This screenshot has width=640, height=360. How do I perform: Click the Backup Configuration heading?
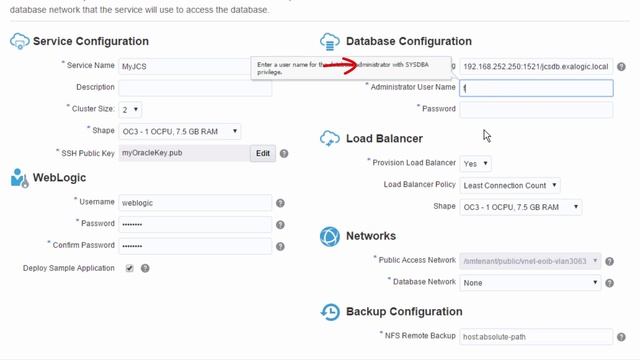[x=404, y=311]
